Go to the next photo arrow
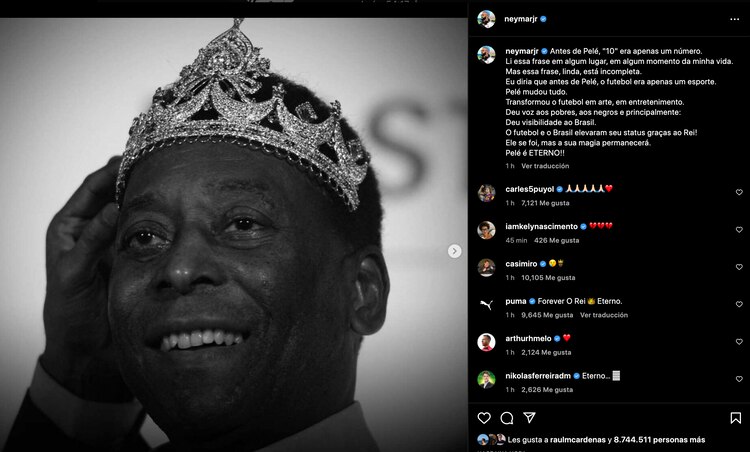Image resolution: width=750 pixels, height=452 pixels. coord(454,251)
